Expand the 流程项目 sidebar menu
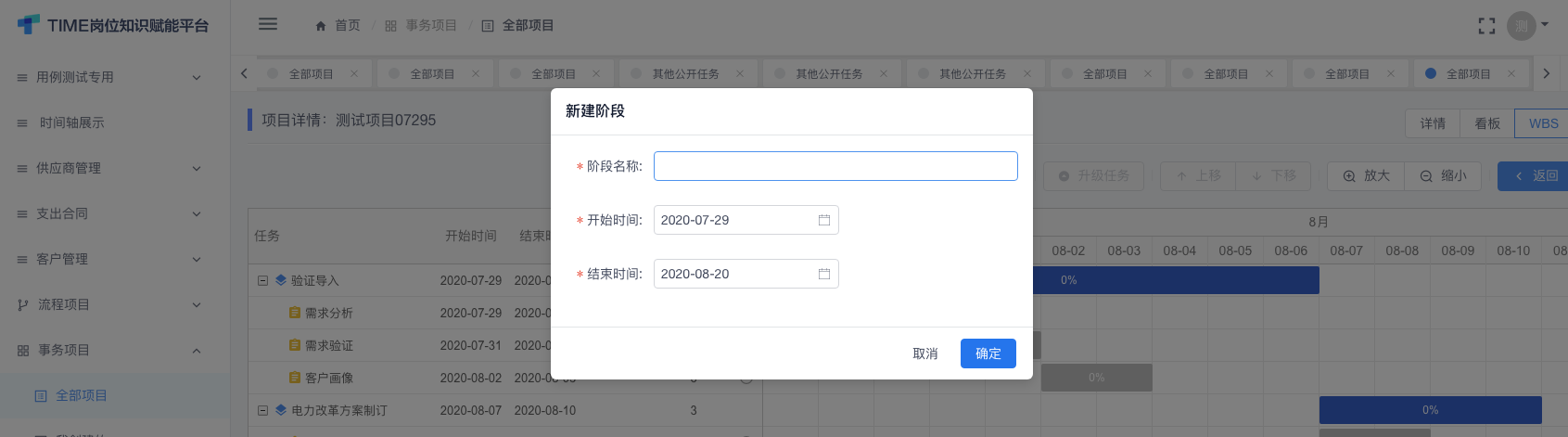1568x437 pixels. click(115, 304)
